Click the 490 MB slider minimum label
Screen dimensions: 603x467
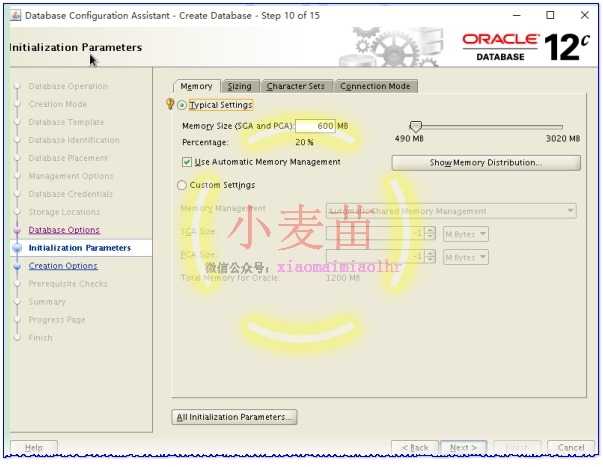point(409,138)
